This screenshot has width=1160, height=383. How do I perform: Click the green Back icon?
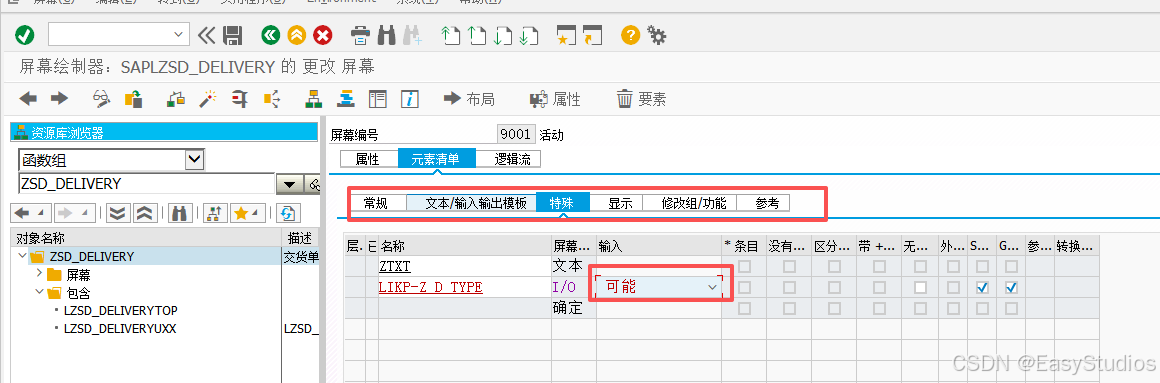(x=271, y=35)
